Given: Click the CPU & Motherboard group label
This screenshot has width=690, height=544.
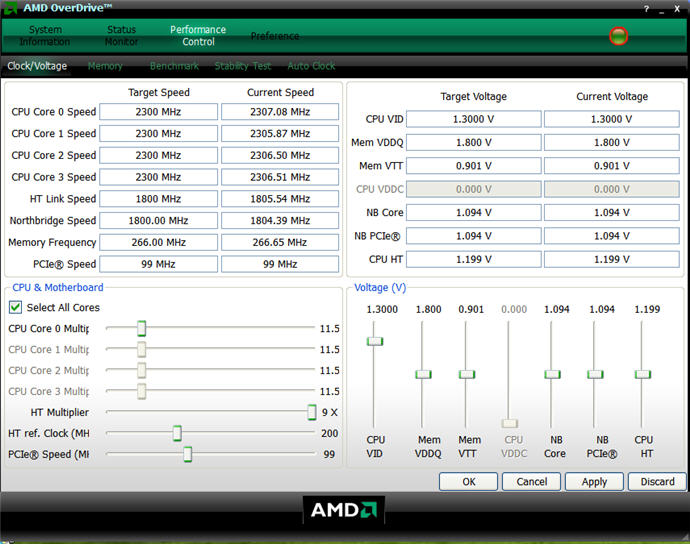Looking at the screenshot, I should (58, 287).
